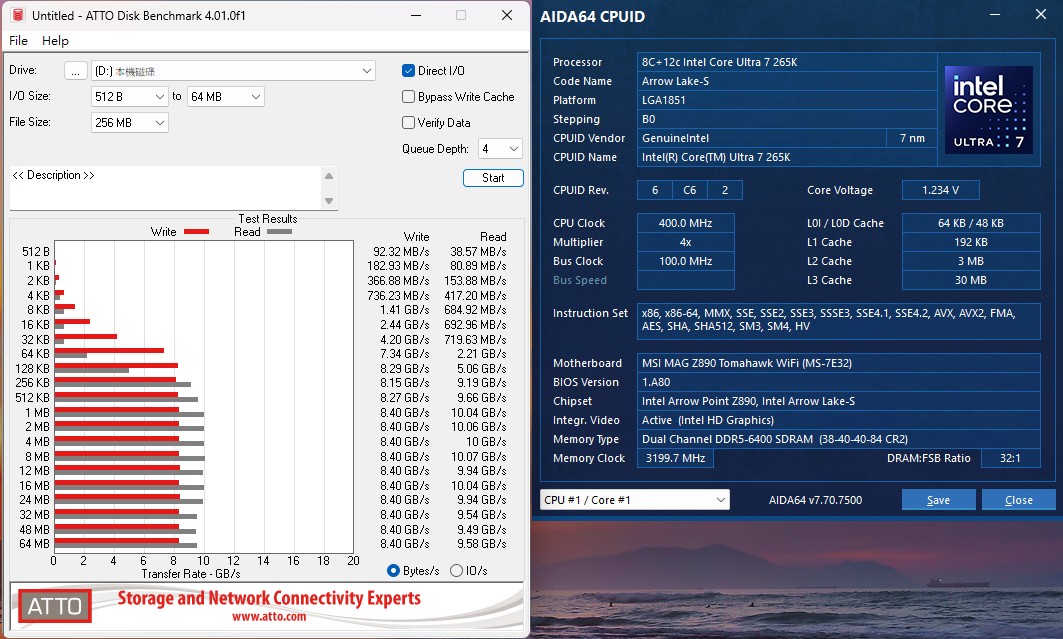
Task: Open the CPU #1 / Core #1 dropdown
Action: [635, 499]
